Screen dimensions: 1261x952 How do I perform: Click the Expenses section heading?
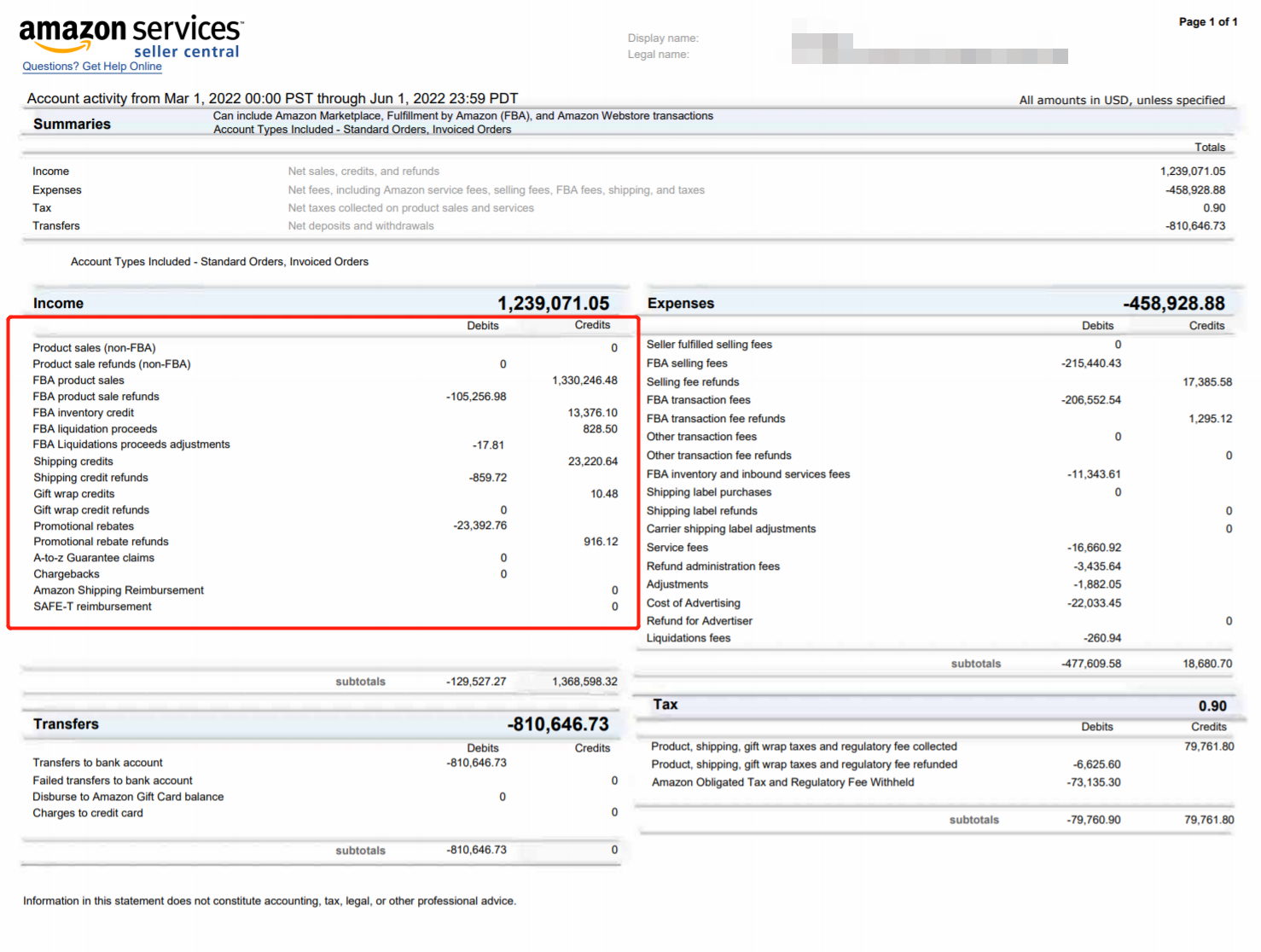point(681,304)
